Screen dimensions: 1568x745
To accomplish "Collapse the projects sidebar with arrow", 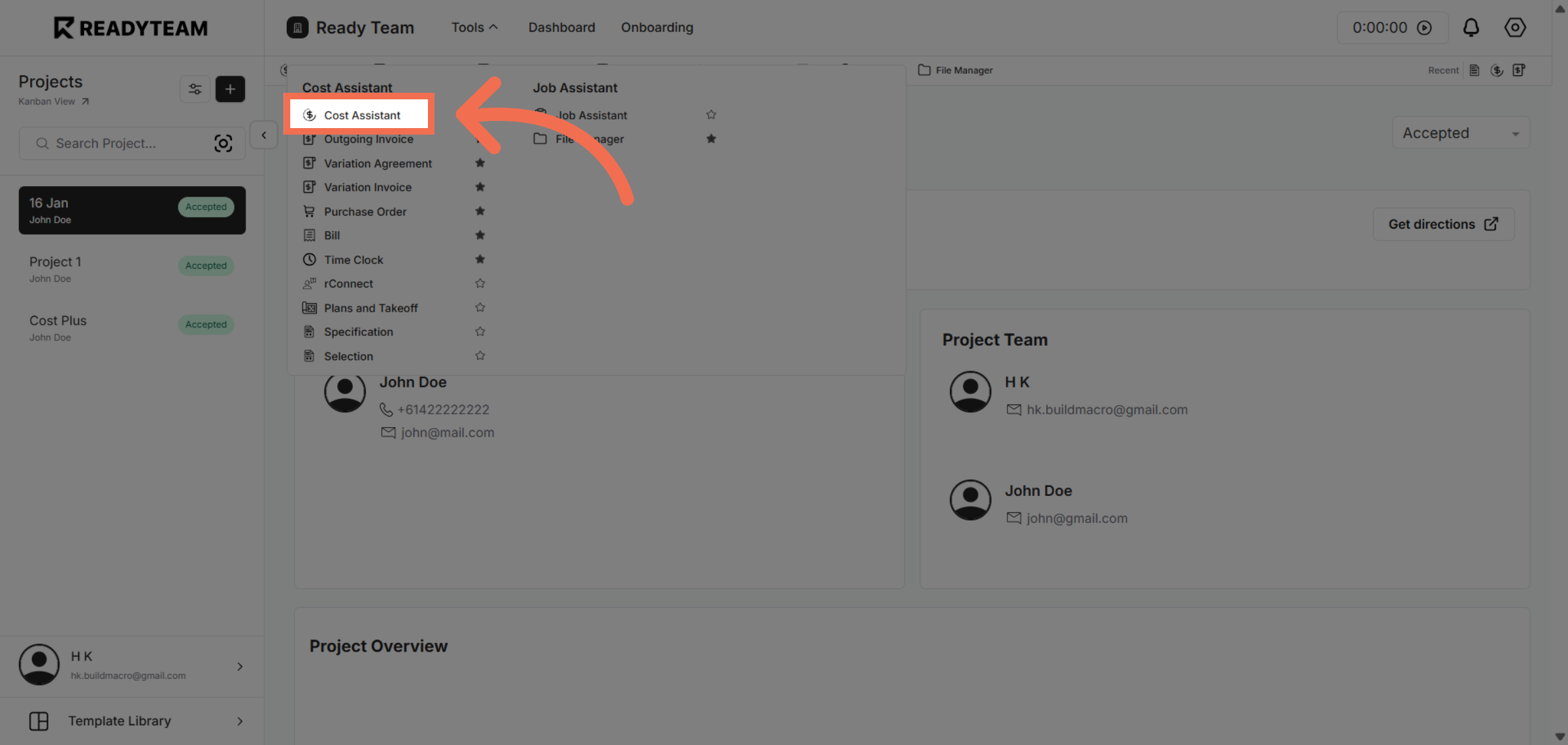I will [x=264, y=135].
